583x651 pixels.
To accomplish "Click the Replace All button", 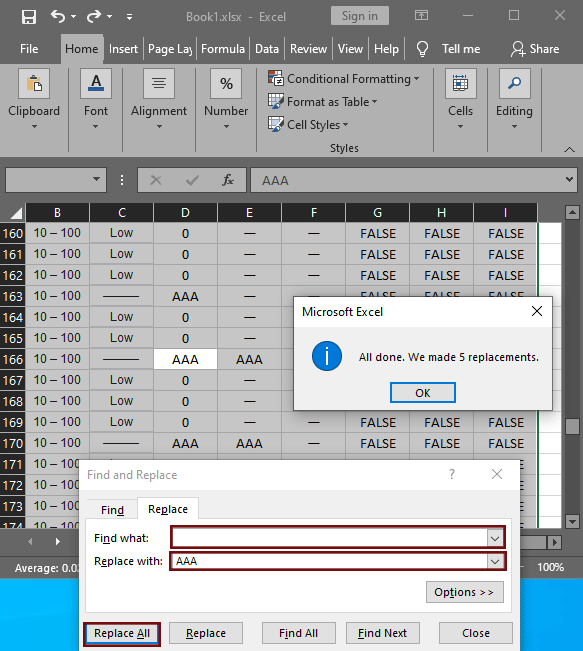I will point(122,634).
